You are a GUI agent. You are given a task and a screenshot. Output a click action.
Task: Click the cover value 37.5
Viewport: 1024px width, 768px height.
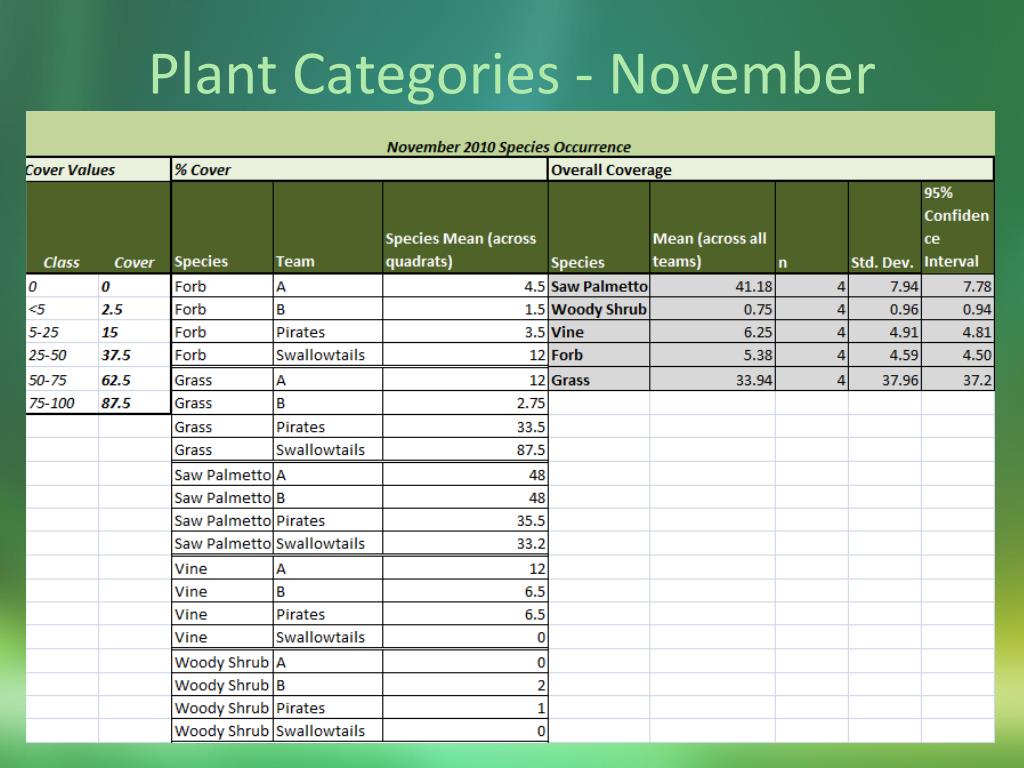pyautogui.click(x=135, y=355)
